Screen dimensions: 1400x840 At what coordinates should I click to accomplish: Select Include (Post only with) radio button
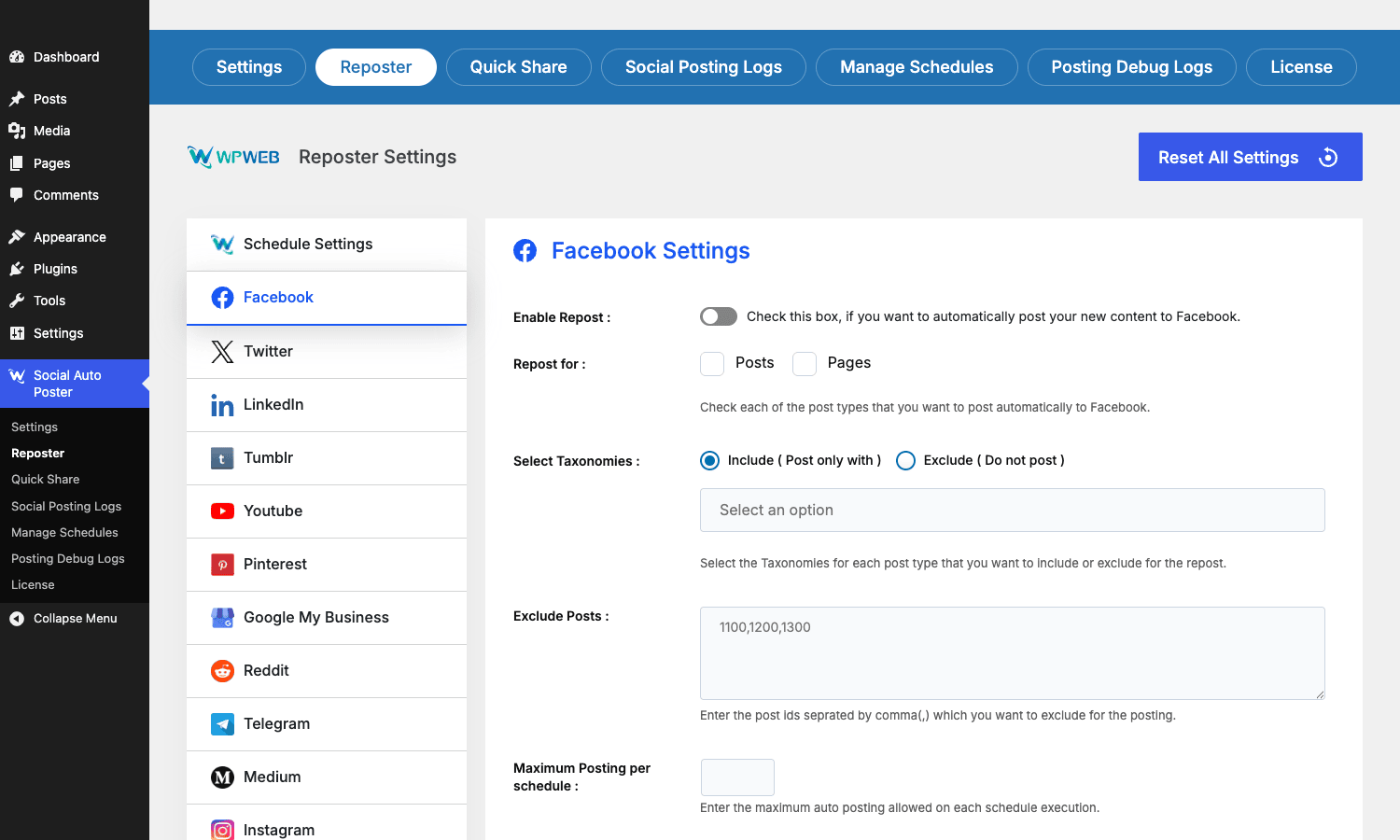pyautogui.click(x=710, y=460)
